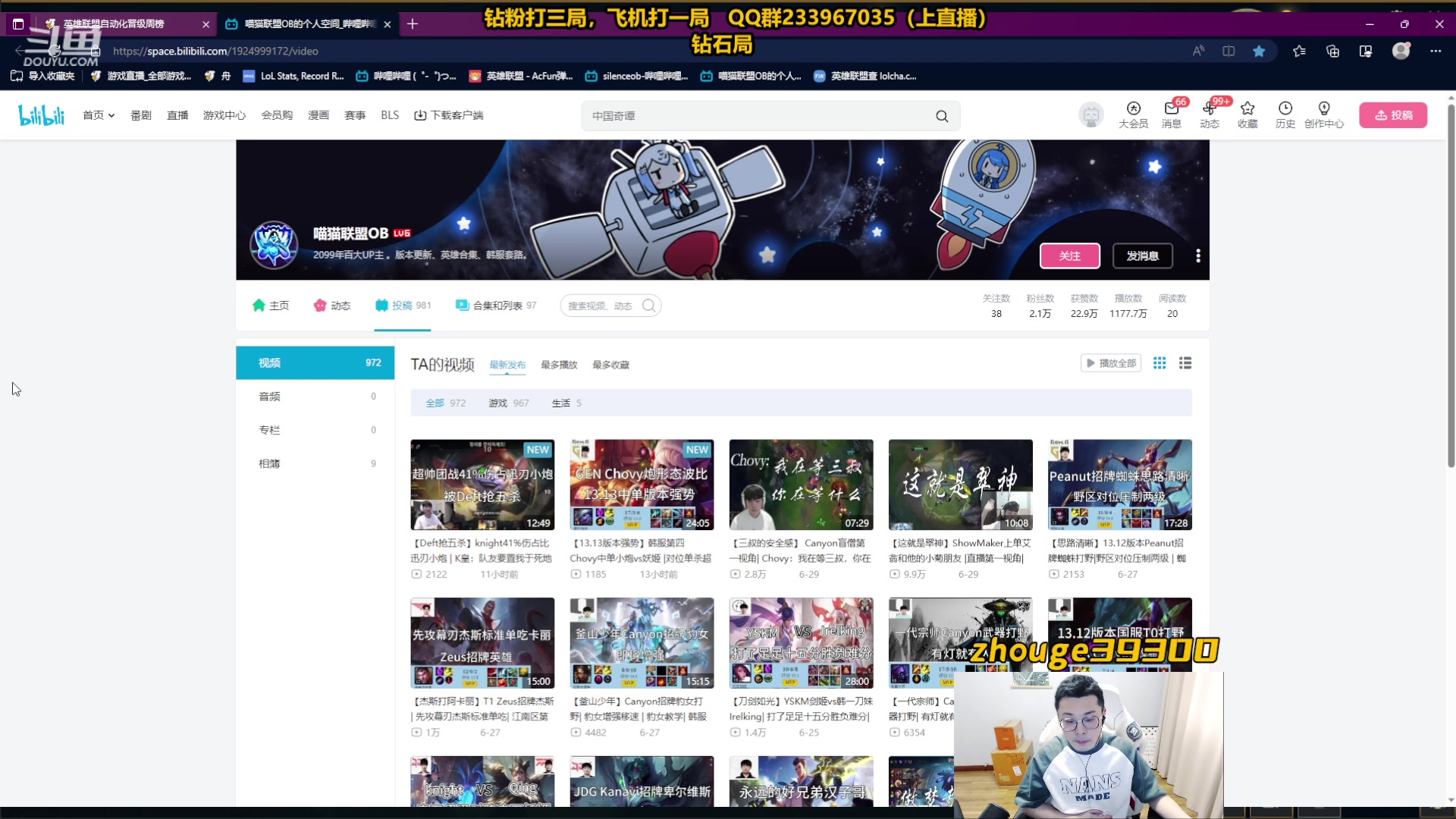Click the browser address bar URL
This screenshot has width=1456, height=819.
coord(215,51)
